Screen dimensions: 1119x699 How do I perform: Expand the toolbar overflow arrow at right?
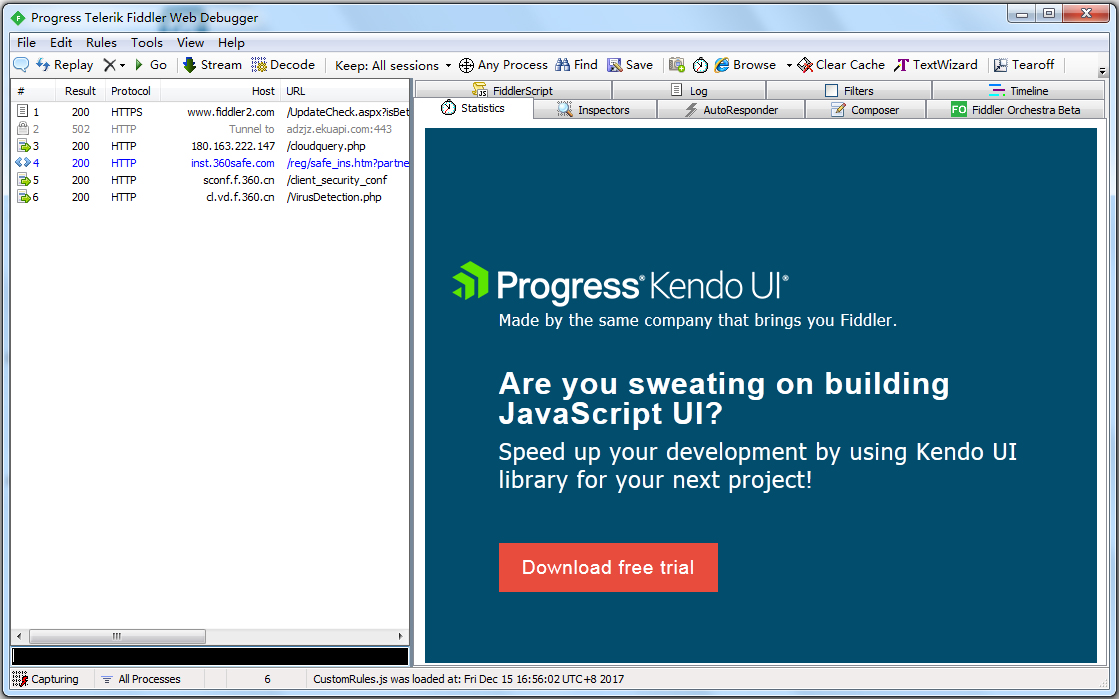point(1102,71)
